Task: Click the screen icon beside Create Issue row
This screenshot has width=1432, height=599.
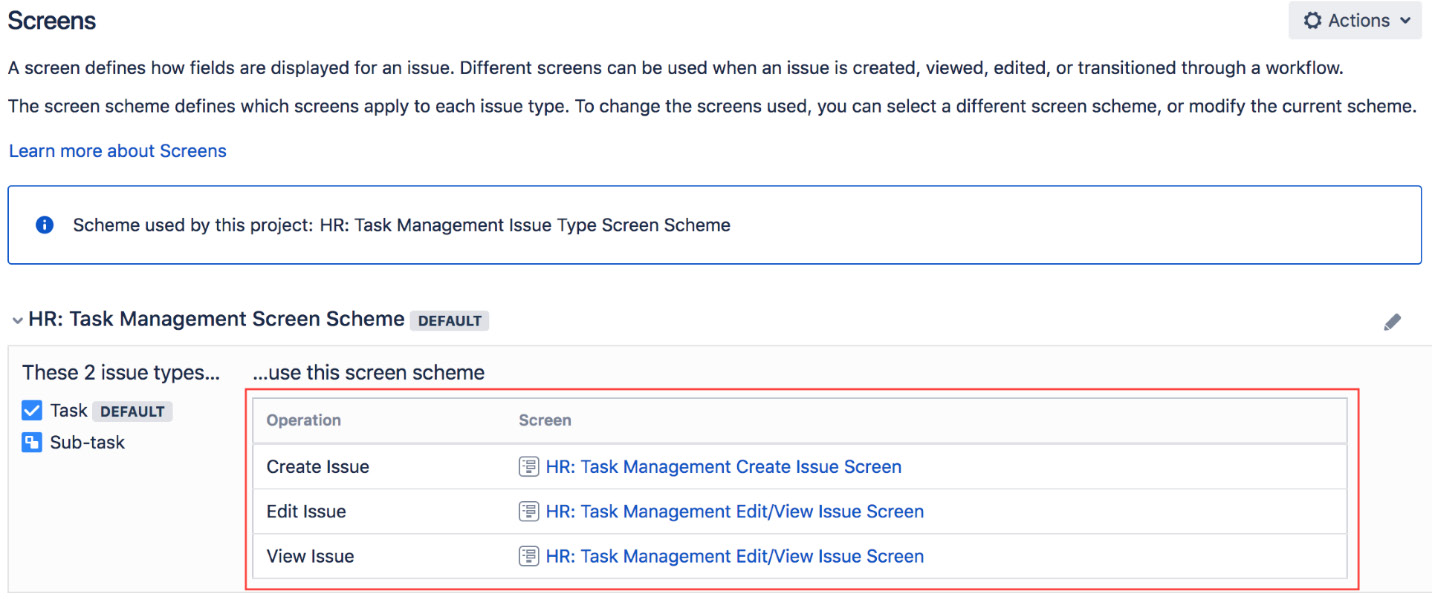Action: (528, 466)
